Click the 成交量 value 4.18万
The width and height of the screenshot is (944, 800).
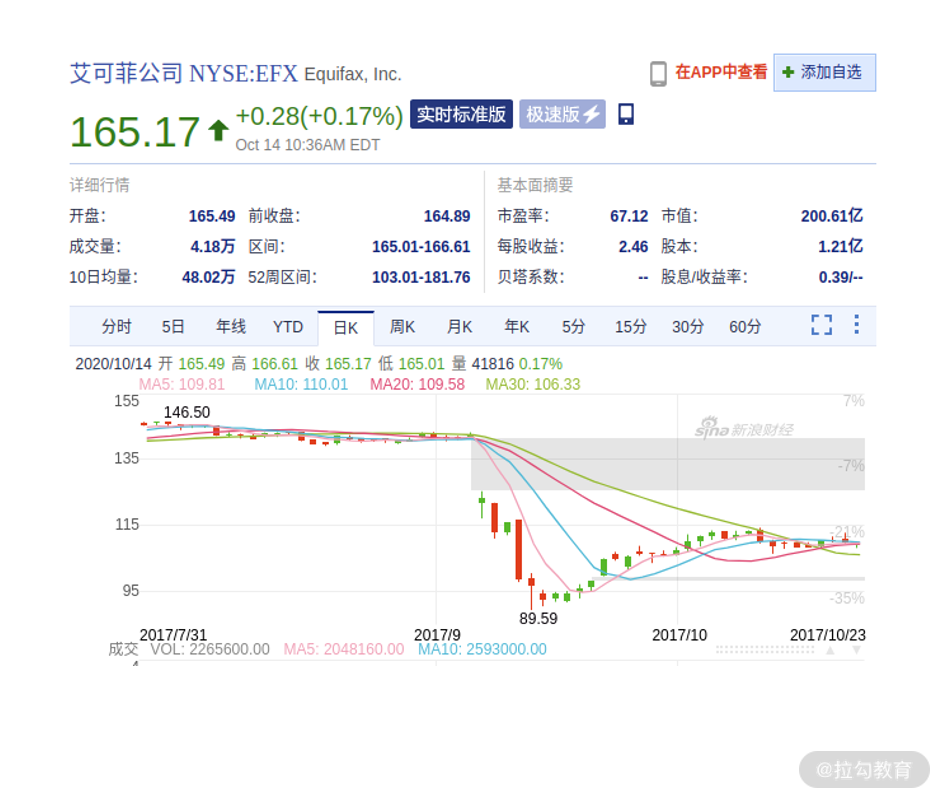213,247
